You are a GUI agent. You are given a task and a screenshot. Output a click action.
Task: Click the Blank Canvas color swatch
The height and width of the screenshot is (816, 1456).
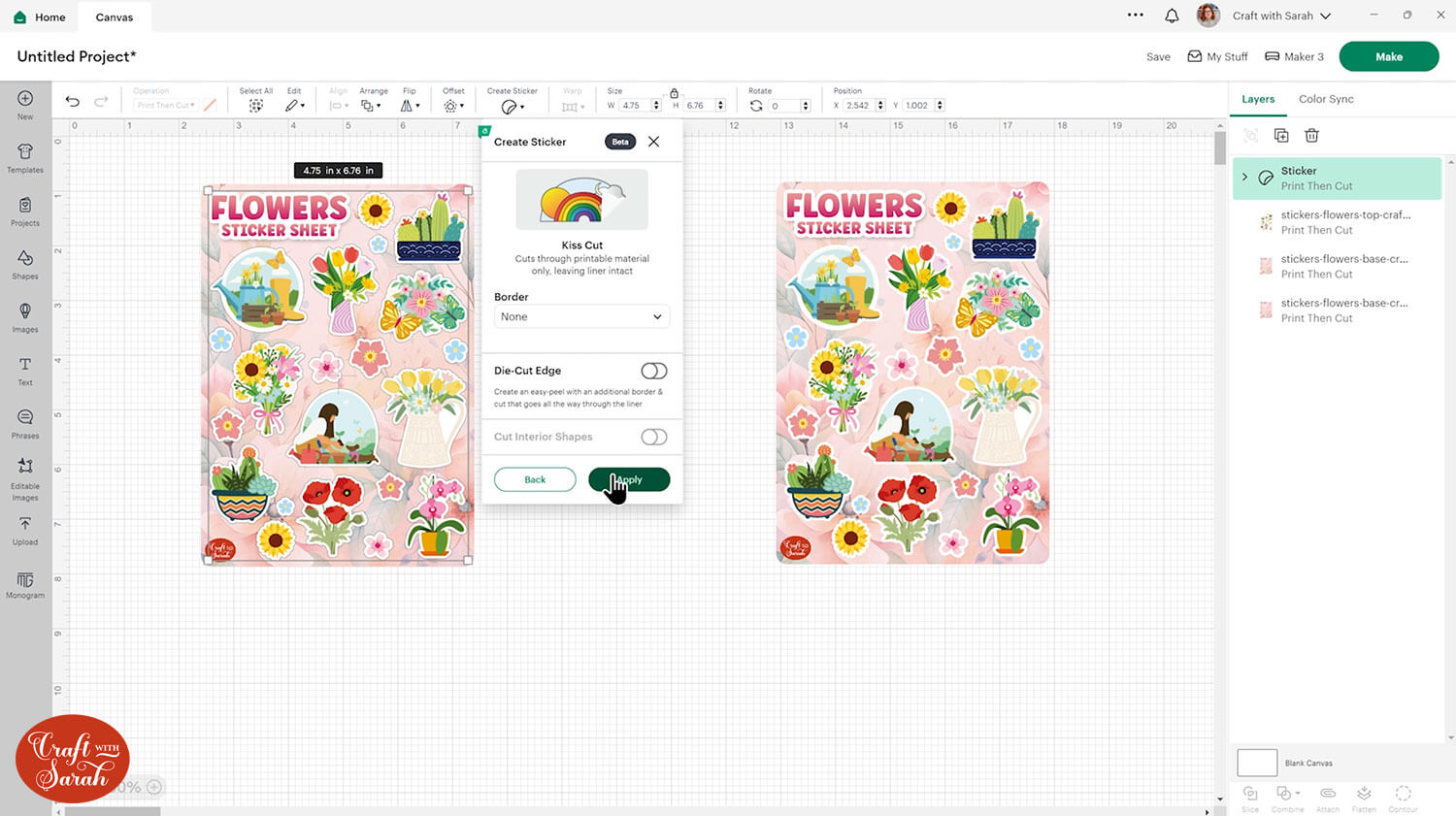[1256, 763]
